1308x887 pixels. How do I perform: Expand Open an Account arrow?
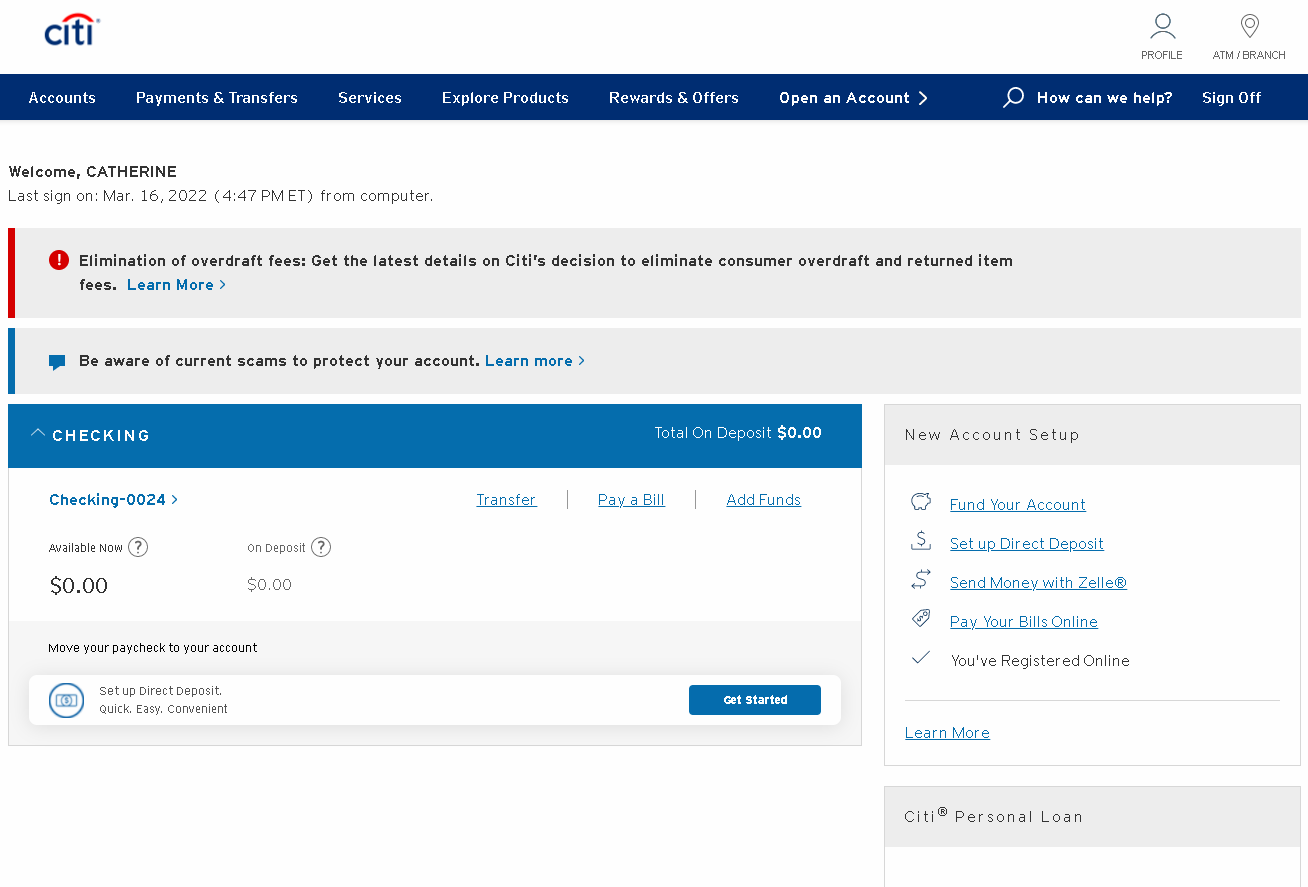[x=923, y=98]
